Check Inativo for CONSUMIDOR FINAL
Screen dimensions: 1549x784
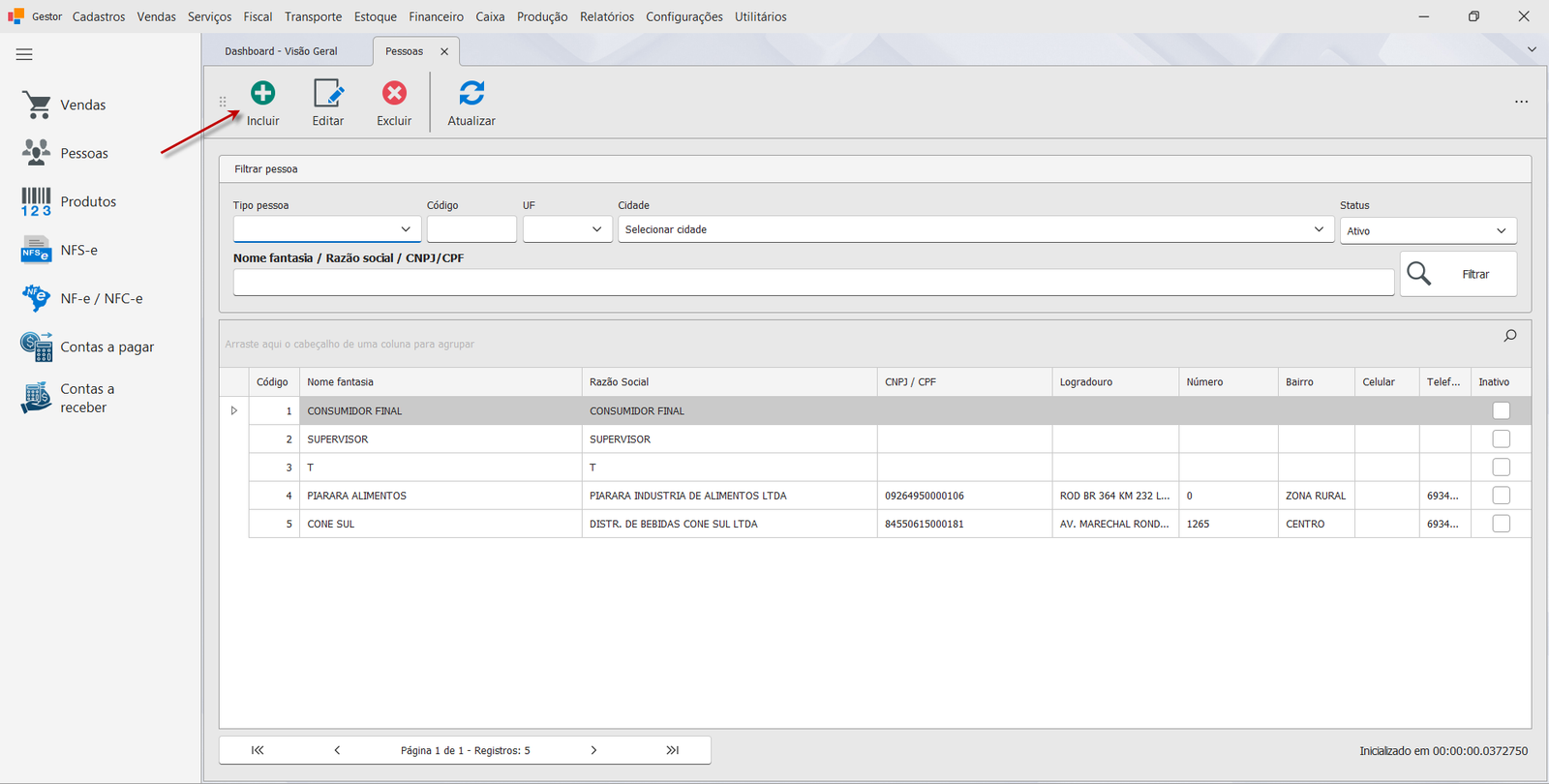click(x=1502, y=410)
